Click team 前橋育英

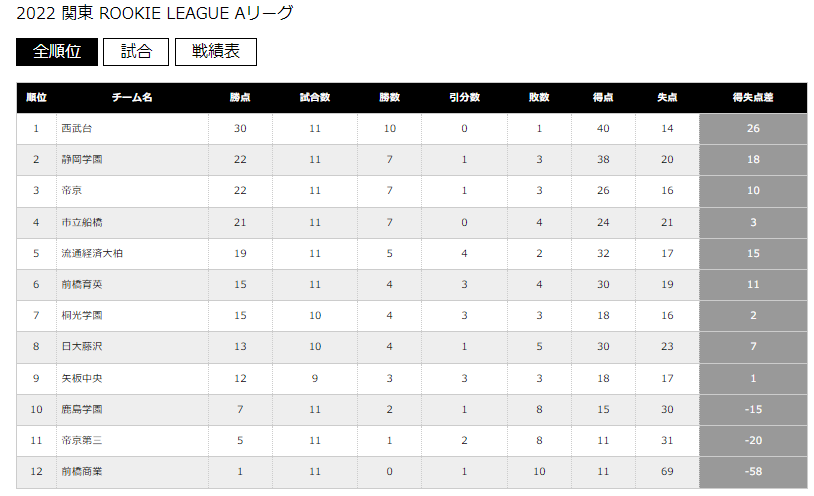82,285
